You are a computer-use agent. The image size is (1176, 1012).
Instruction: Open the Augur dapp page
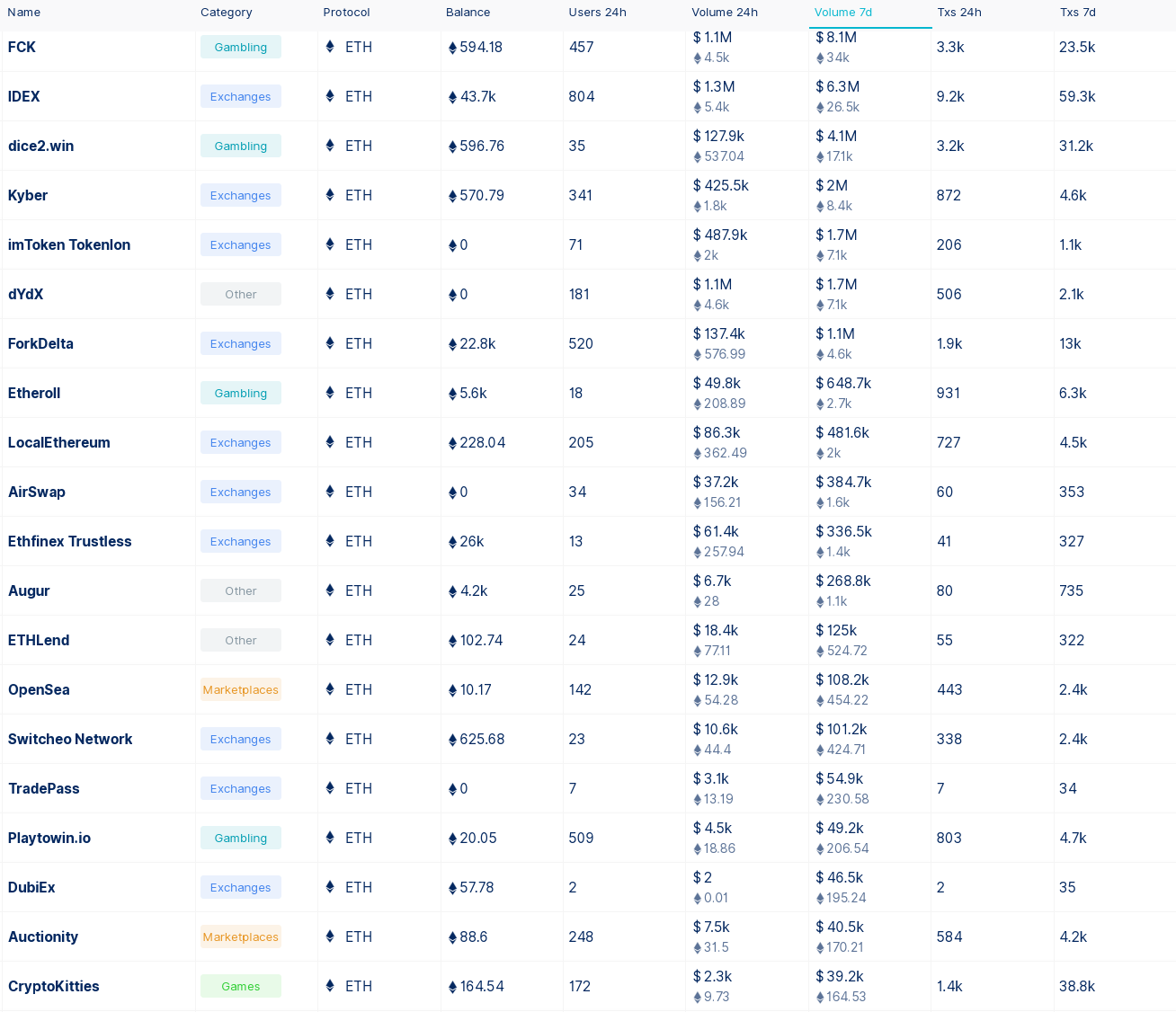click(29, 590)
